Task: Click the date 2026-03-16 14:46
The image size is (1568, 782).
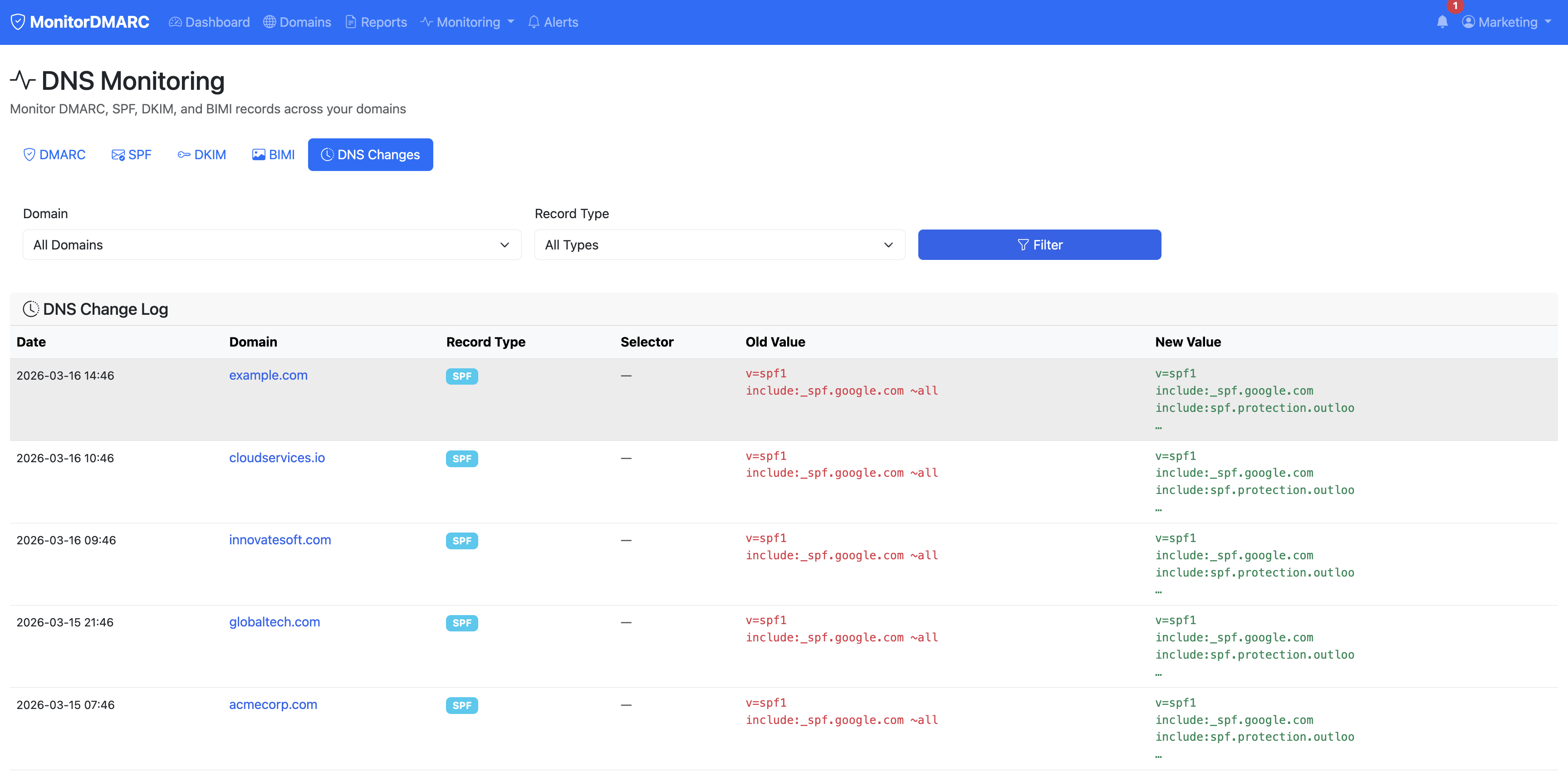Action: (x=65, y=376)
